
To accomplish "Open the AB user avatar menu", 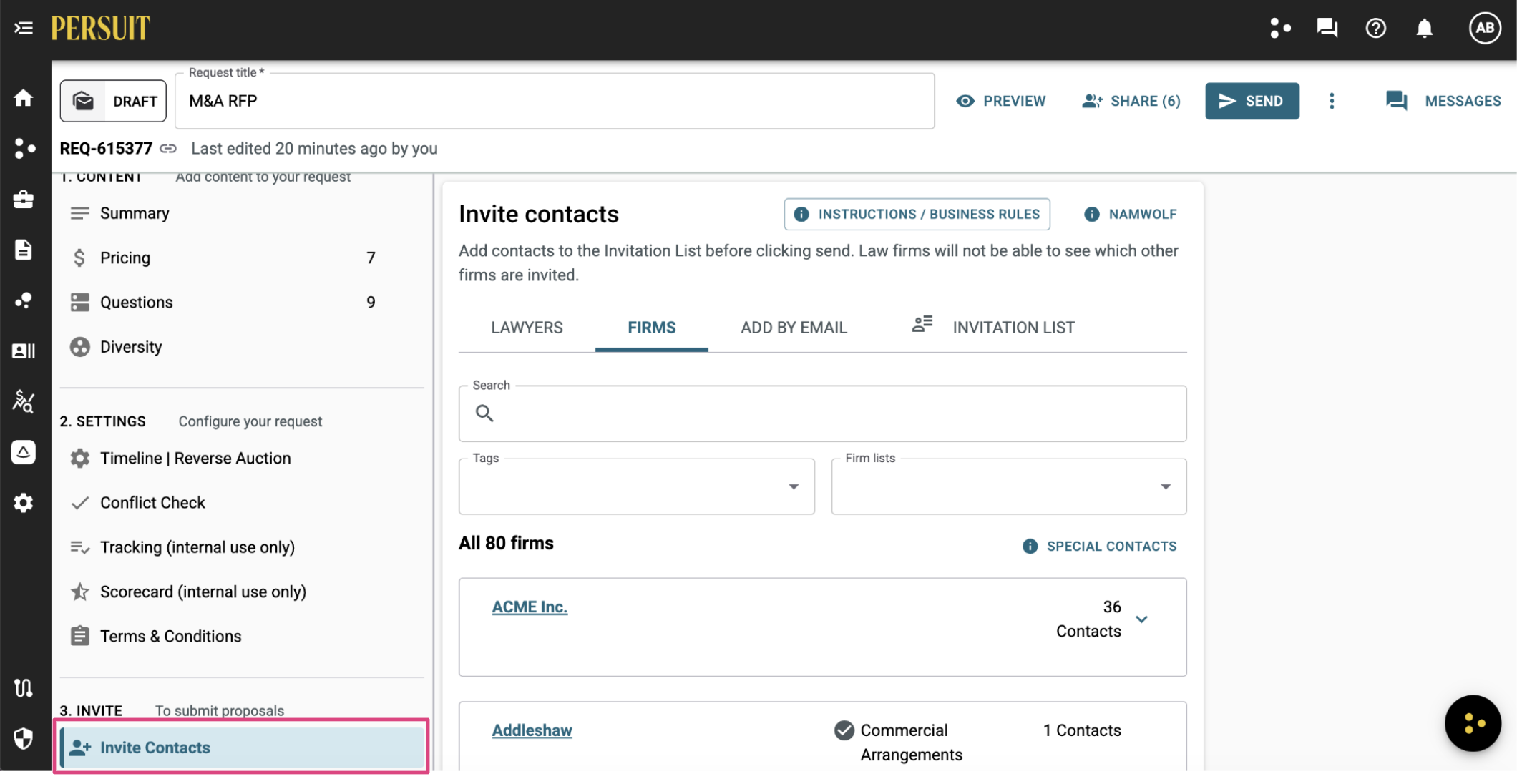I will (x=1485, y=29).
